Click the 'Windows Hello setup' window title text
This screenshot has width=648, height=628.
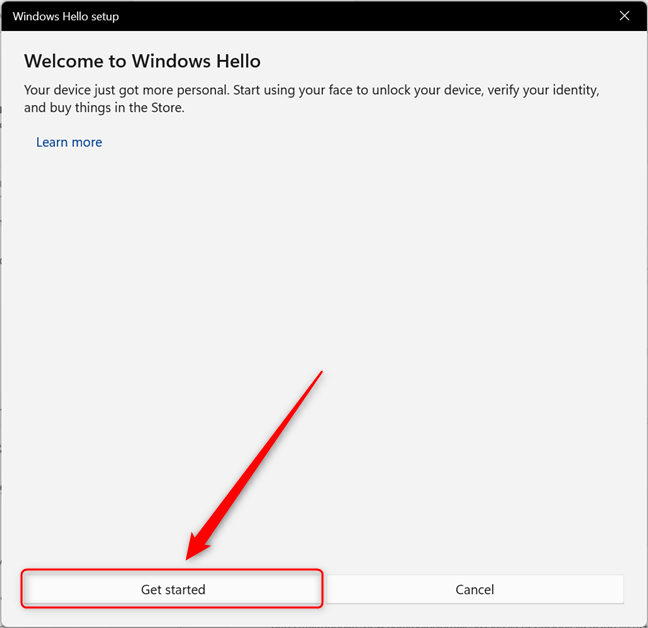coord(66,16)
